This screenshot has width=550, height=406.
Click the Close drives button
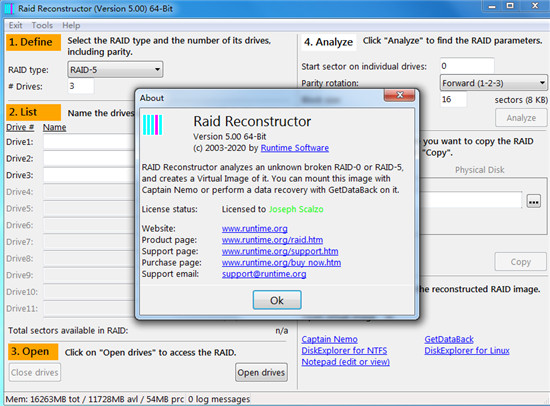click(x=35, y=372)
